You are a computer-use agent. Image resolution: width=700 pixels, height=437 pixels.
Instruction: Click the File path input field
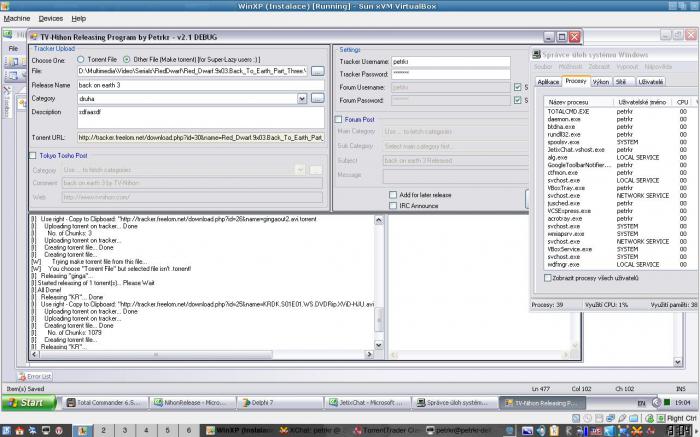192,71
